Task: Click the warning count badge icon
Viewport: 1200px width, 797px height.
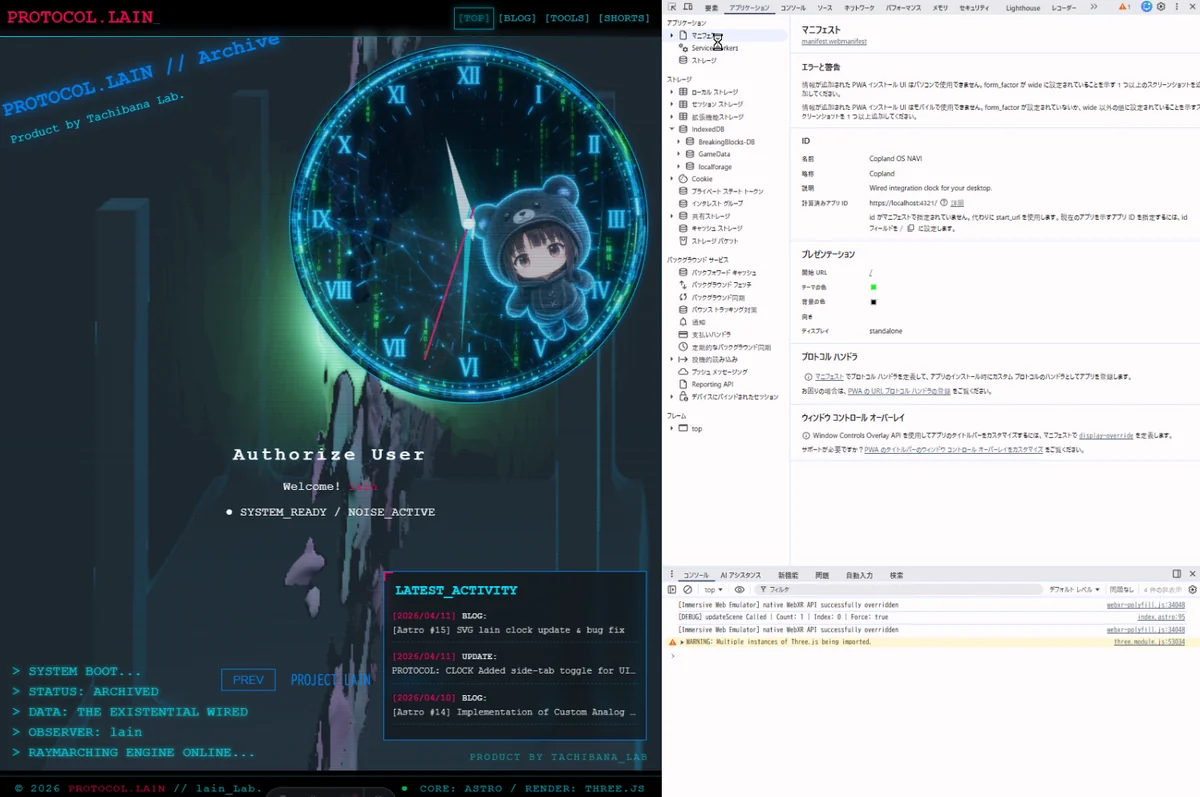Action: pyautogui.click(x=1126, y=7)
